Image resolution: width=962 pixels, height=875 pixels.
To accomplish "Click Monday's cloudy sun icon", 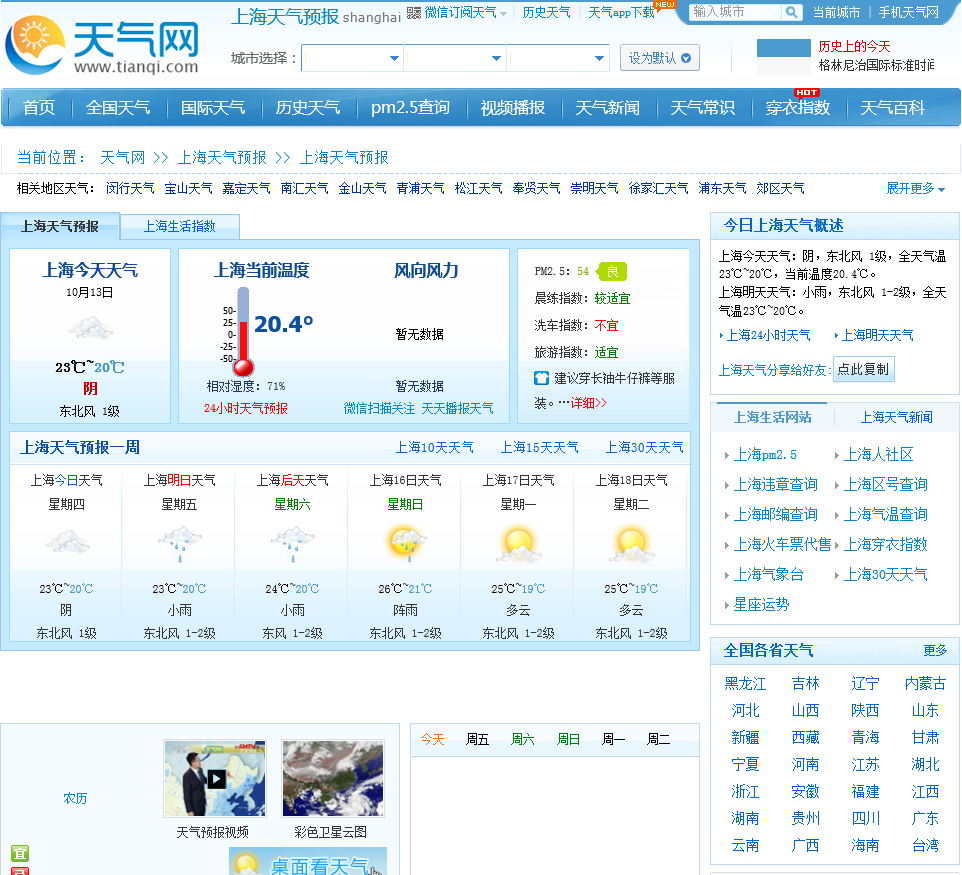I will pyautogui.click(x=519, y=545).
